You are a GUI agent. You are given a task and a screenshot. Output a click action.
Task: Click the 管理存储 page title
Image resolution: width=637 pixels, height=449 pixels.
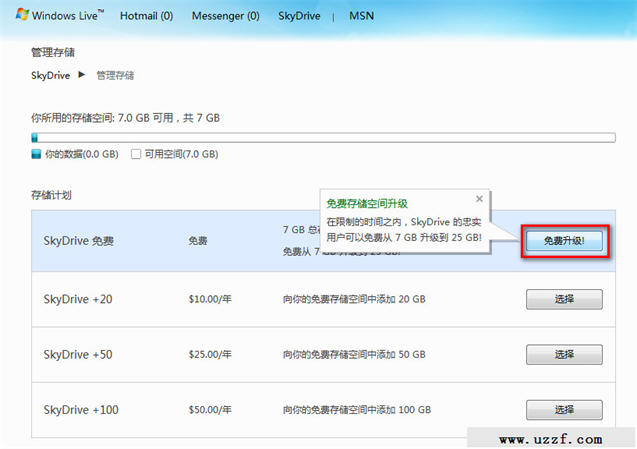coord(53,52)
